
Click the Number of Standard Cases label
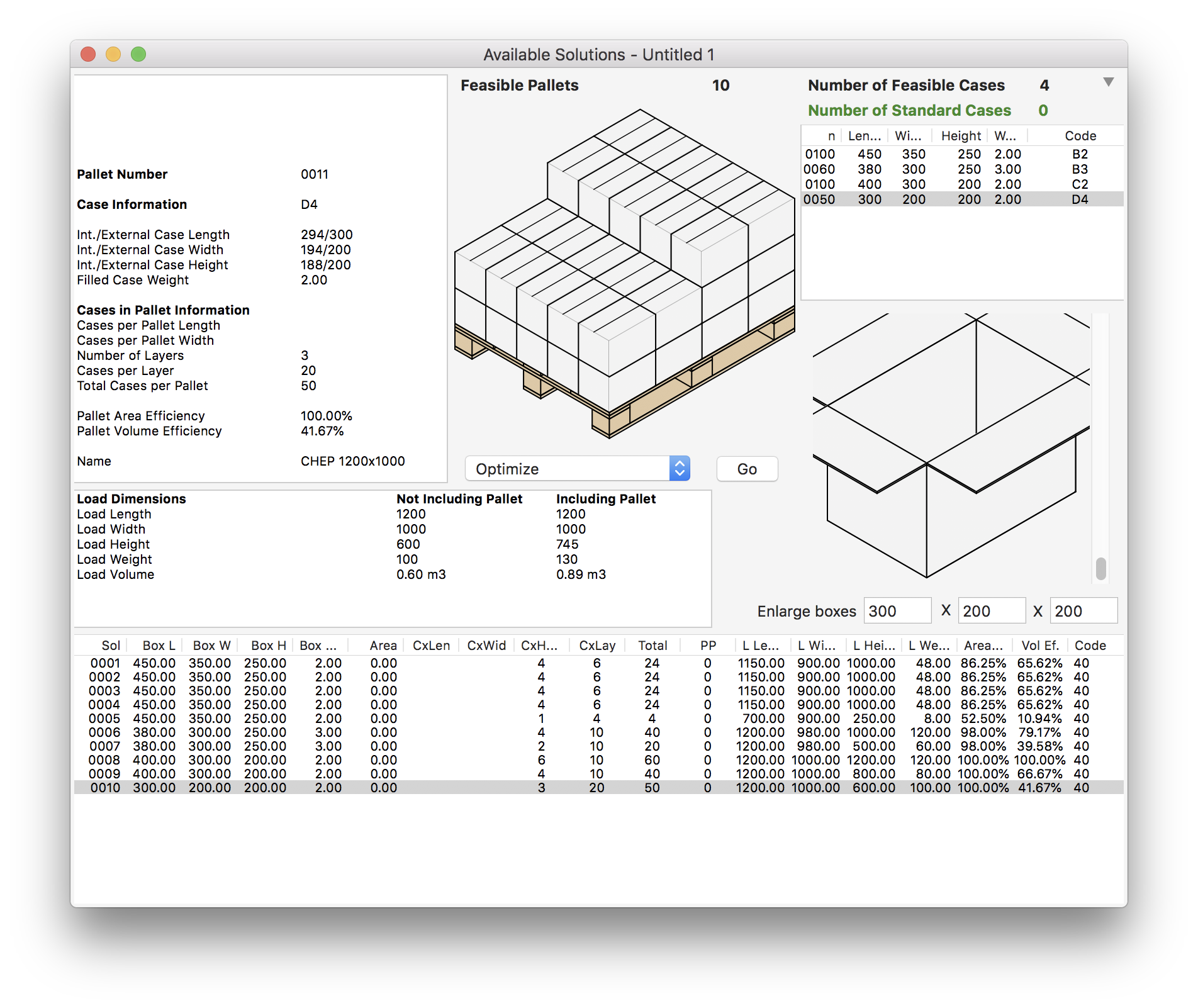(x=909, y=110)
